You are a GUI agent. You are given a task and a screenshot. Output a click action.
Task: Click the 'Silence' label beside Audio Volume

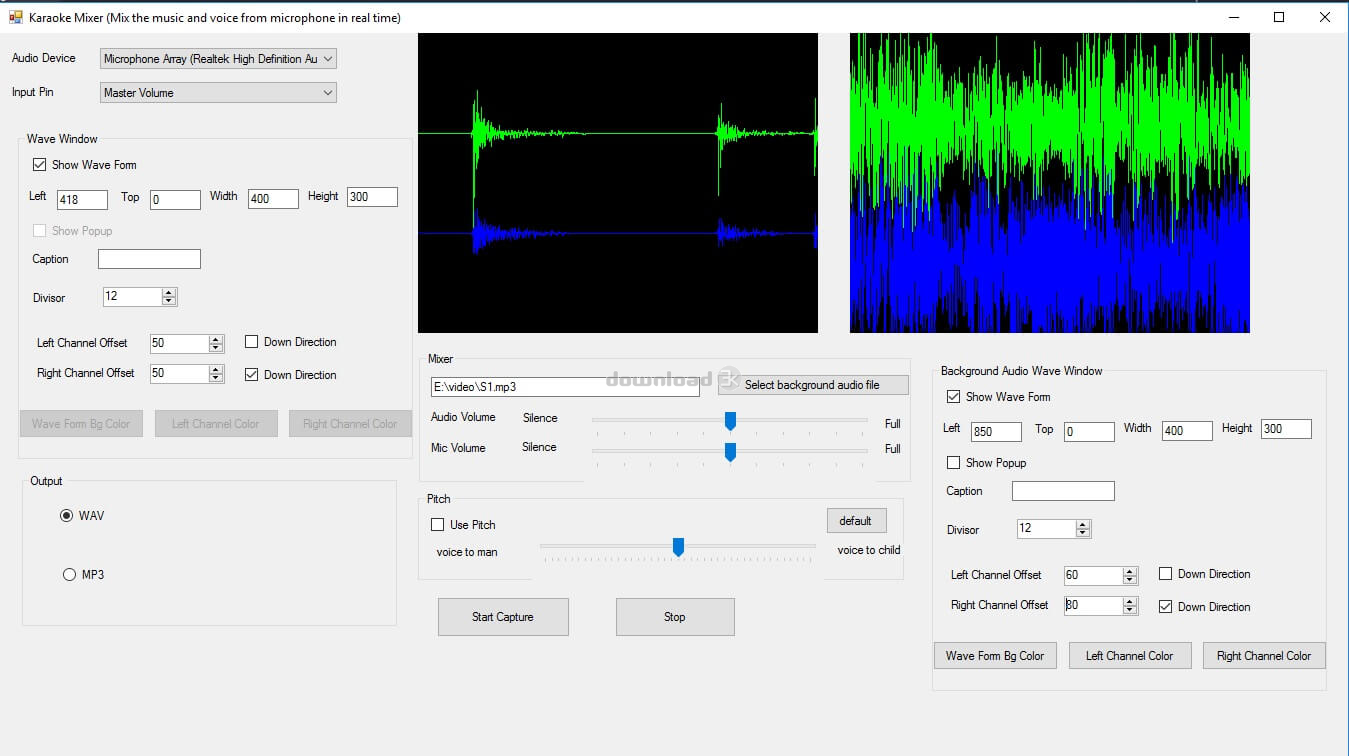(x=540, y=418)
